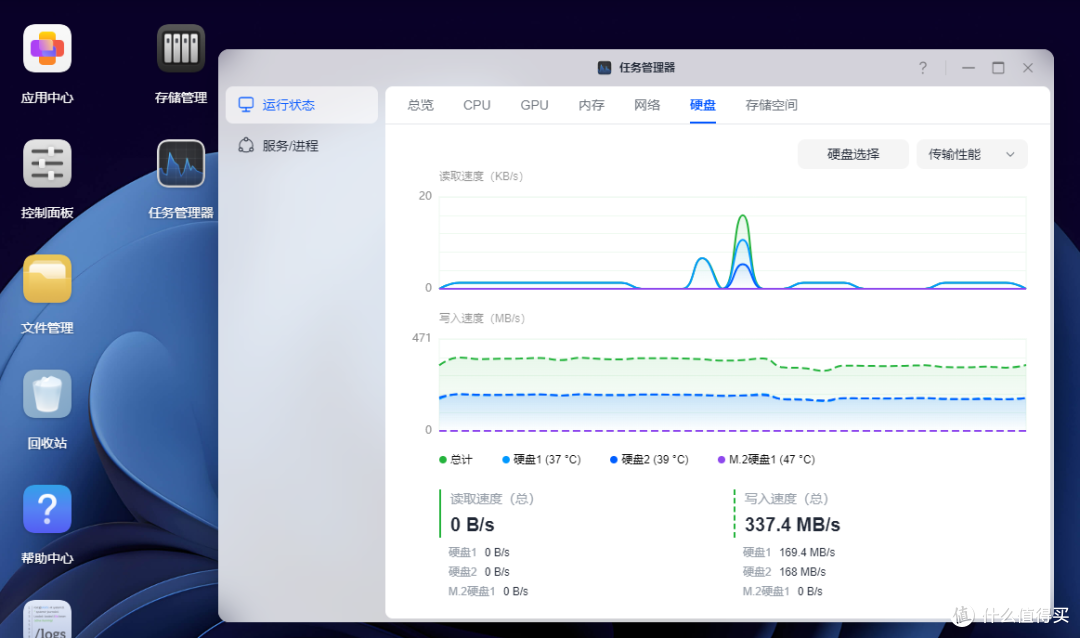This screenshot has width=1080, height=638.
Task: Click the help question mark in title bar
Action: [922, 68]
